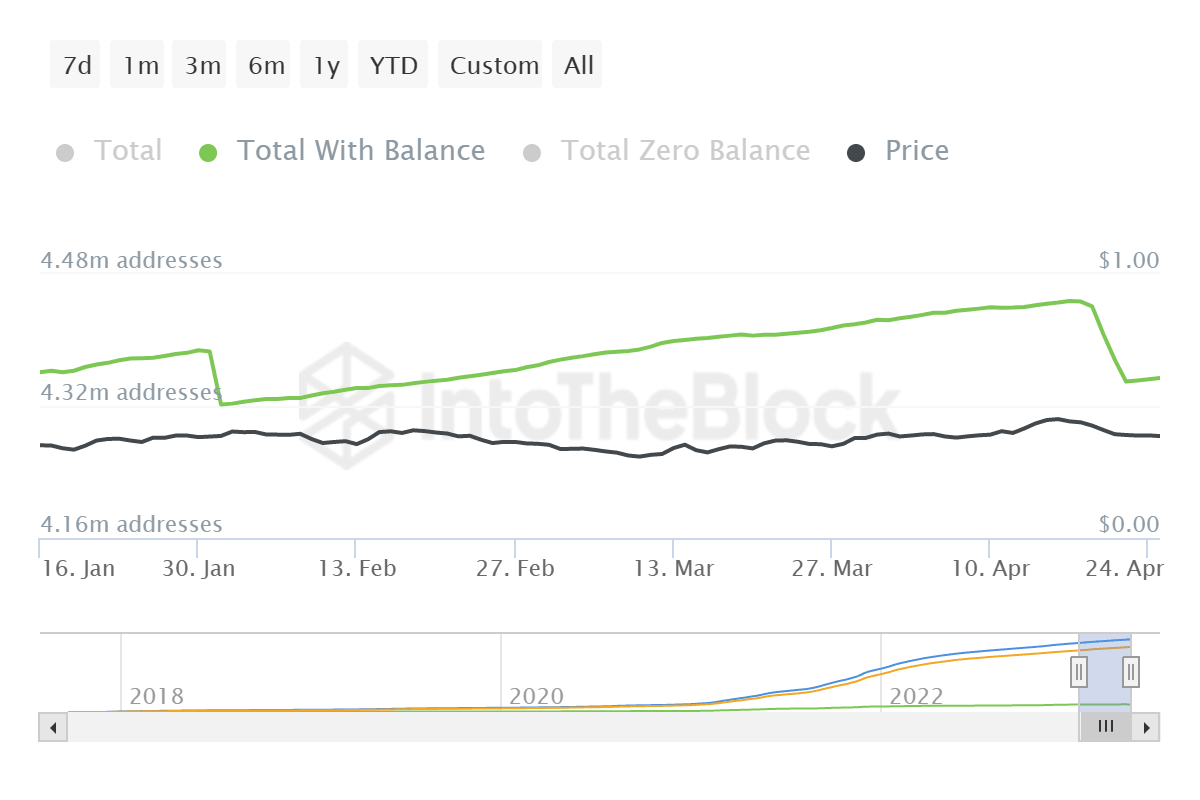This screenshot has height=800, width=1200.
Task: Click the navigator scrollbar thumb
Action: (x=1104, y=727)
